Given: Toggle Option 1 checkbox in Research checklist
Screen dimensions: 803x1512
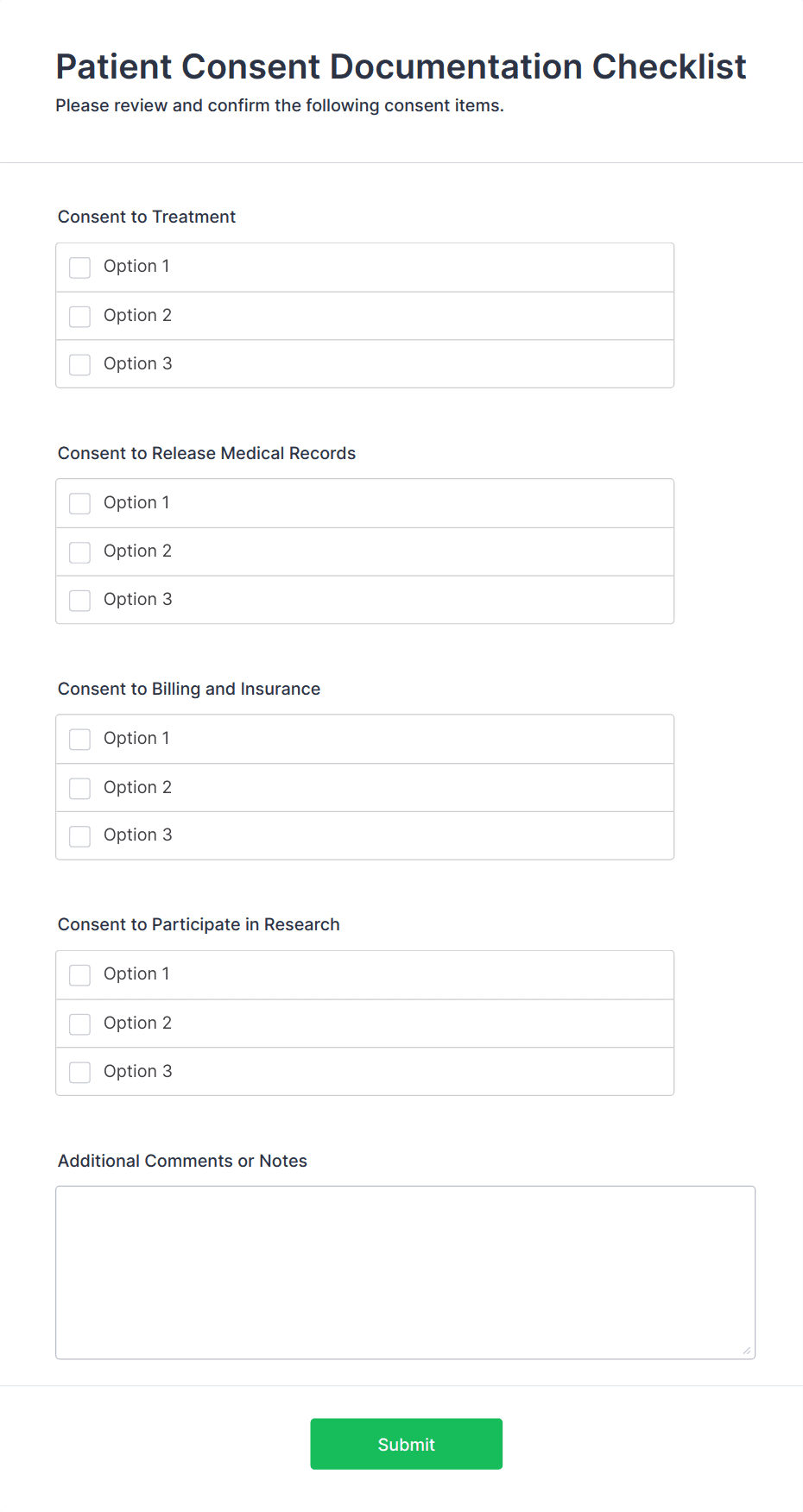Looking at the screenshot, I should point(79,975).
